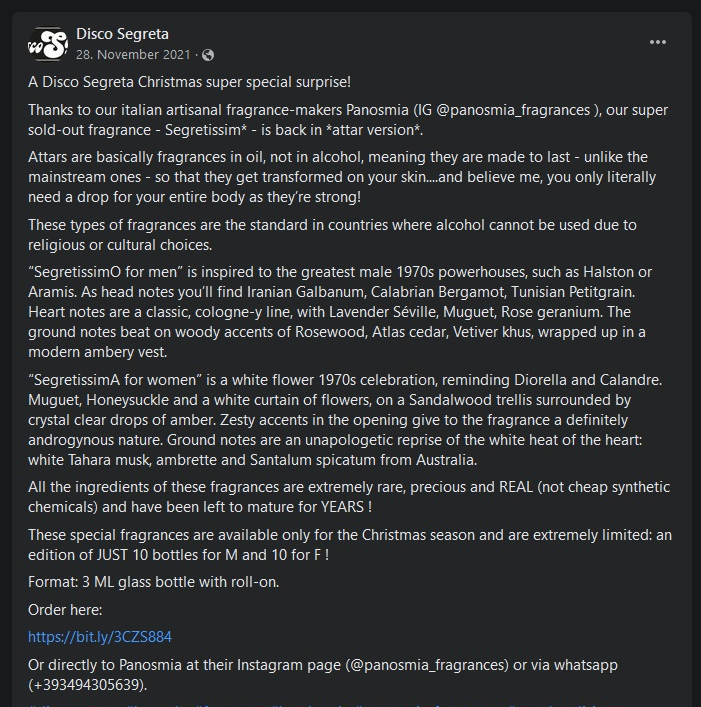Click the globe public-audience icon
Viewport: 701px width, 707px height.
click(x=208, y=55)
